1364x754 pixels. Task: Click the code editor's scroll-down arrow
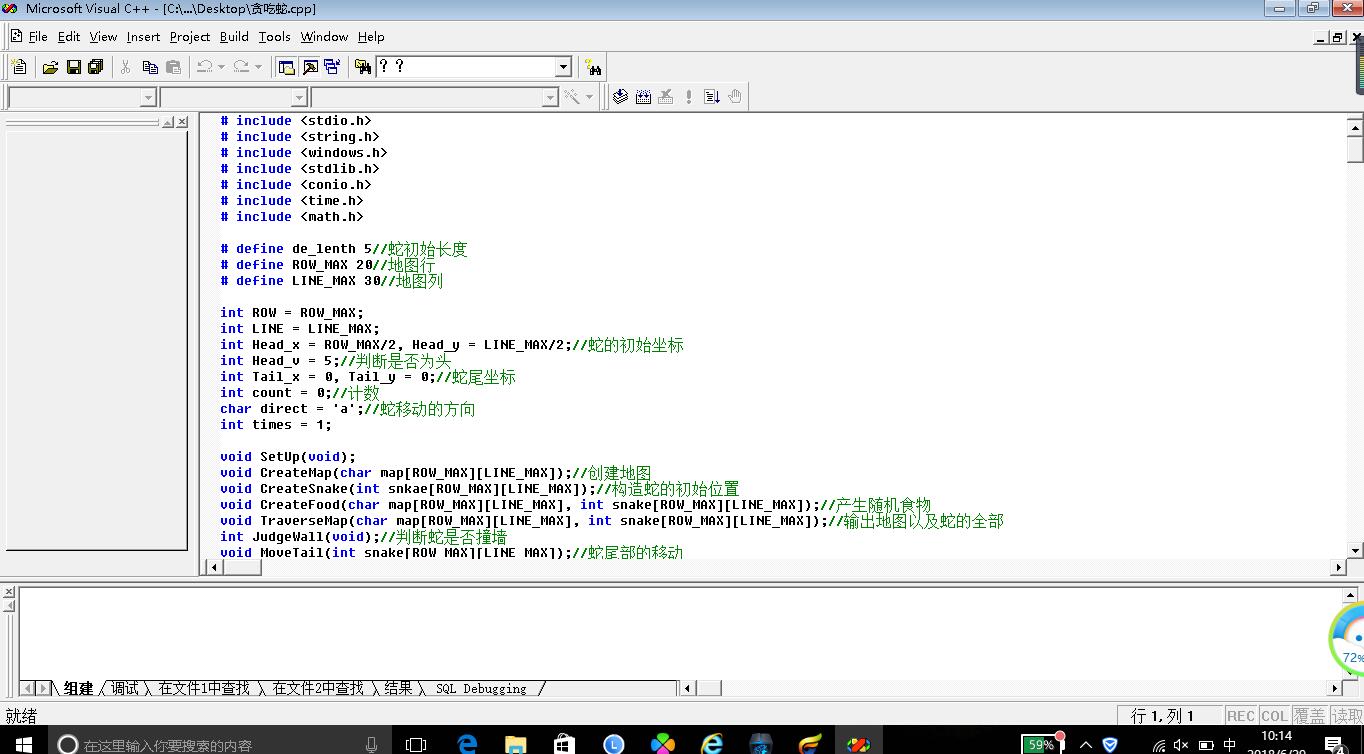[1355, 550]
